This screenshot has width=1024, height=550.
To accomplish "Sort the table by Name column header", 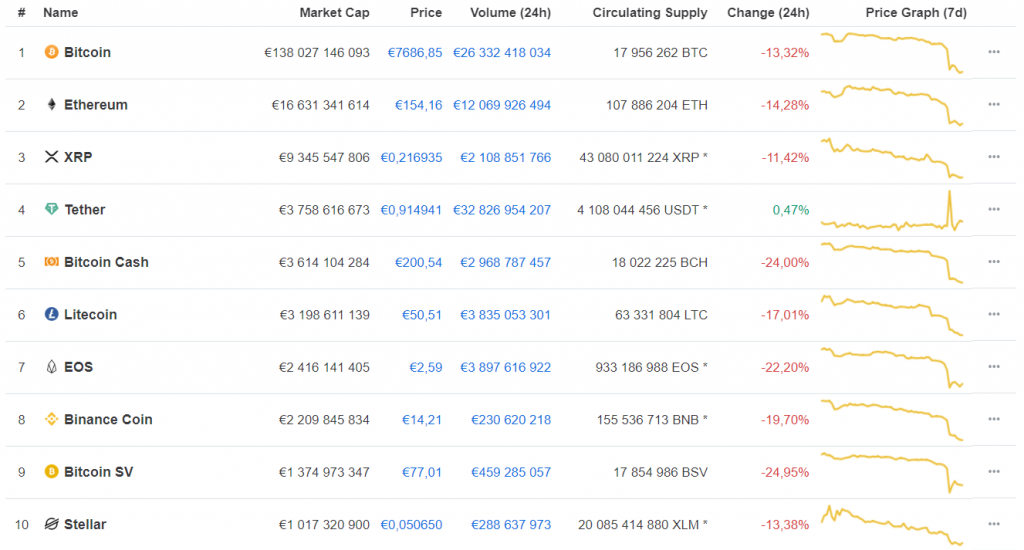I will (60, 12).
